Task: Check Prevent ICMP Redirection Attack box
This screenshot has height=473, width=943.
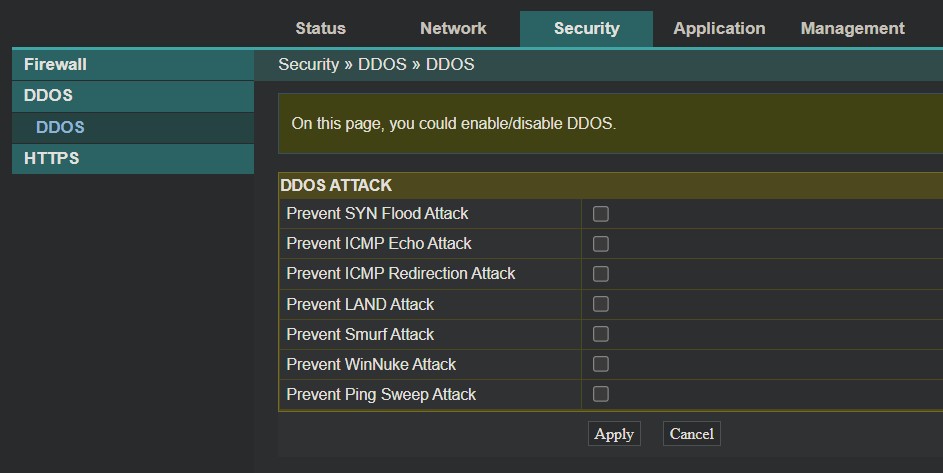Action: tap(601, 274)
